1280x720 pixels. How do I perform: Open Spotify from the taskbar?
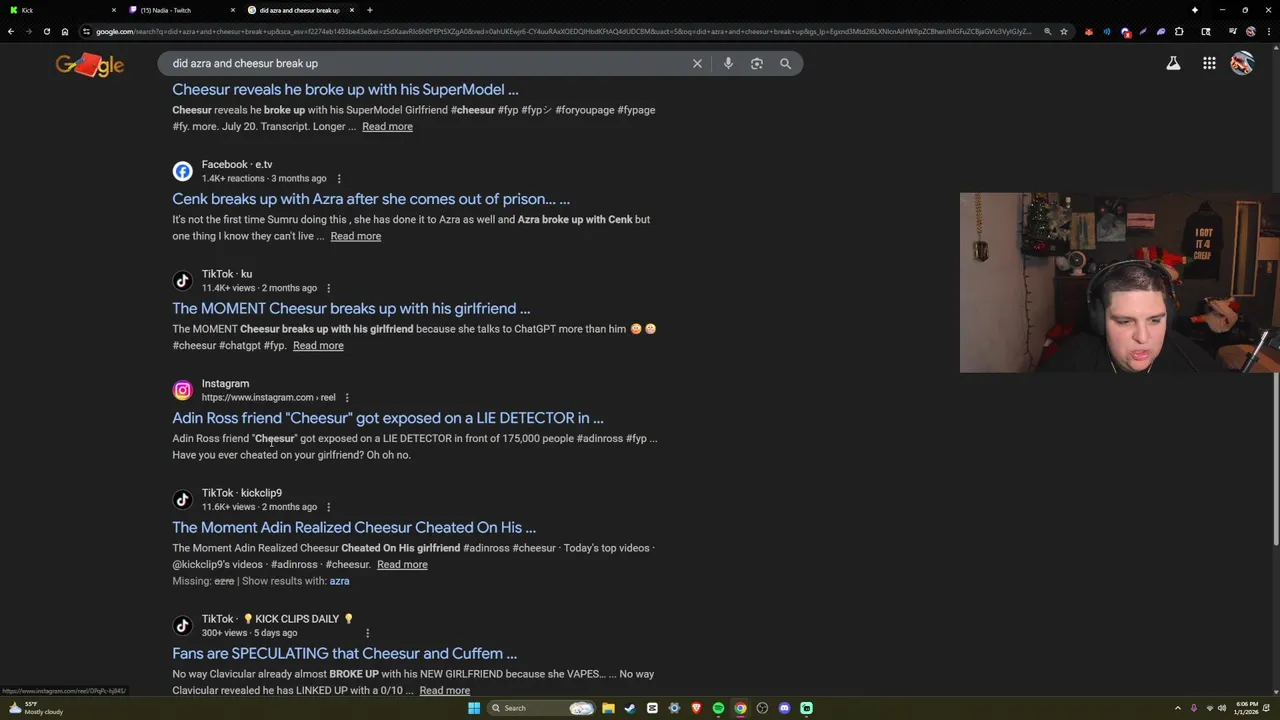[x=718, y=708]
